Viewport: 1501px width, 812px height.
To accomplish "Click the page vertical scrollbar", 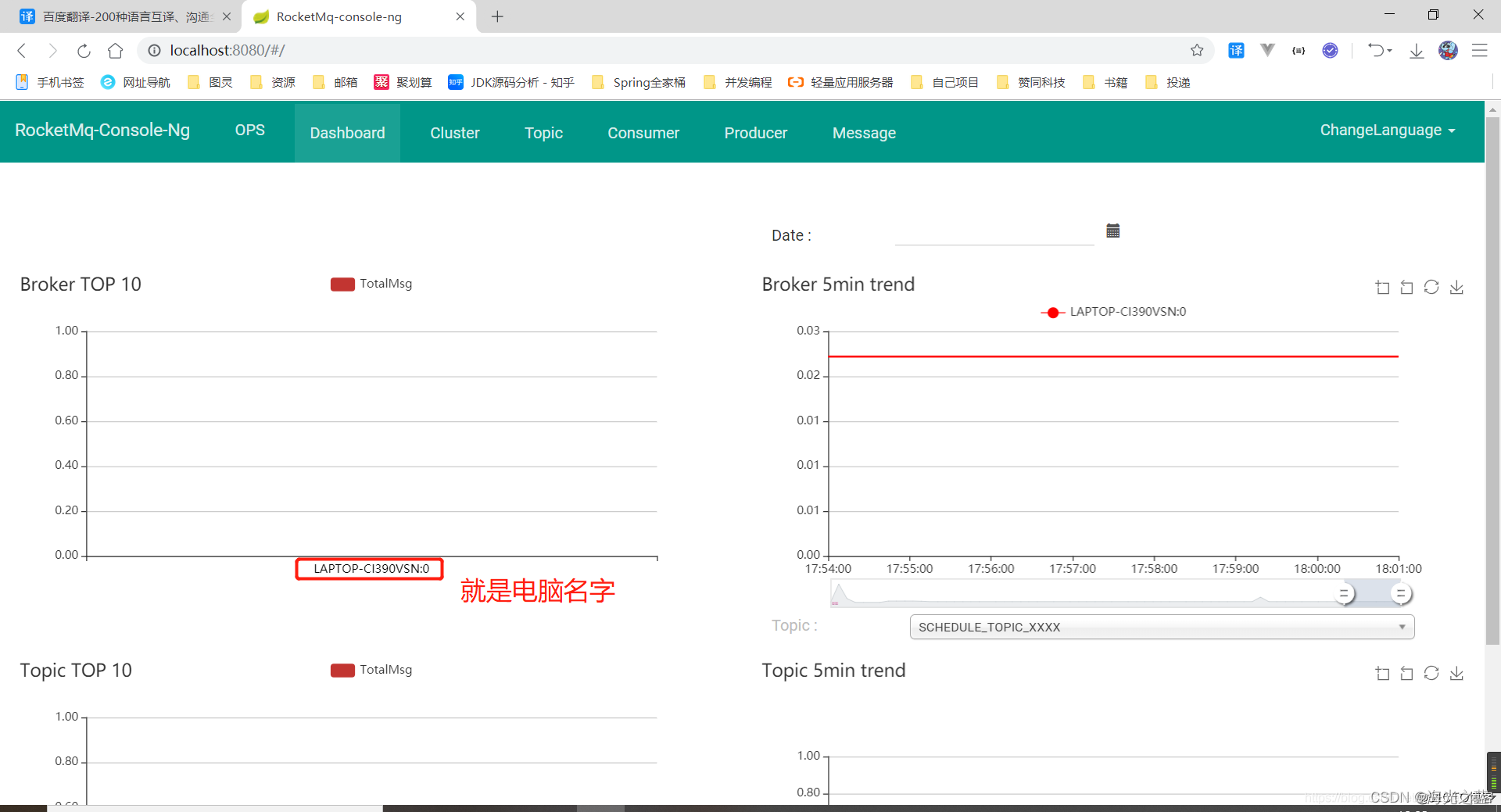I will click(1492, 380).
